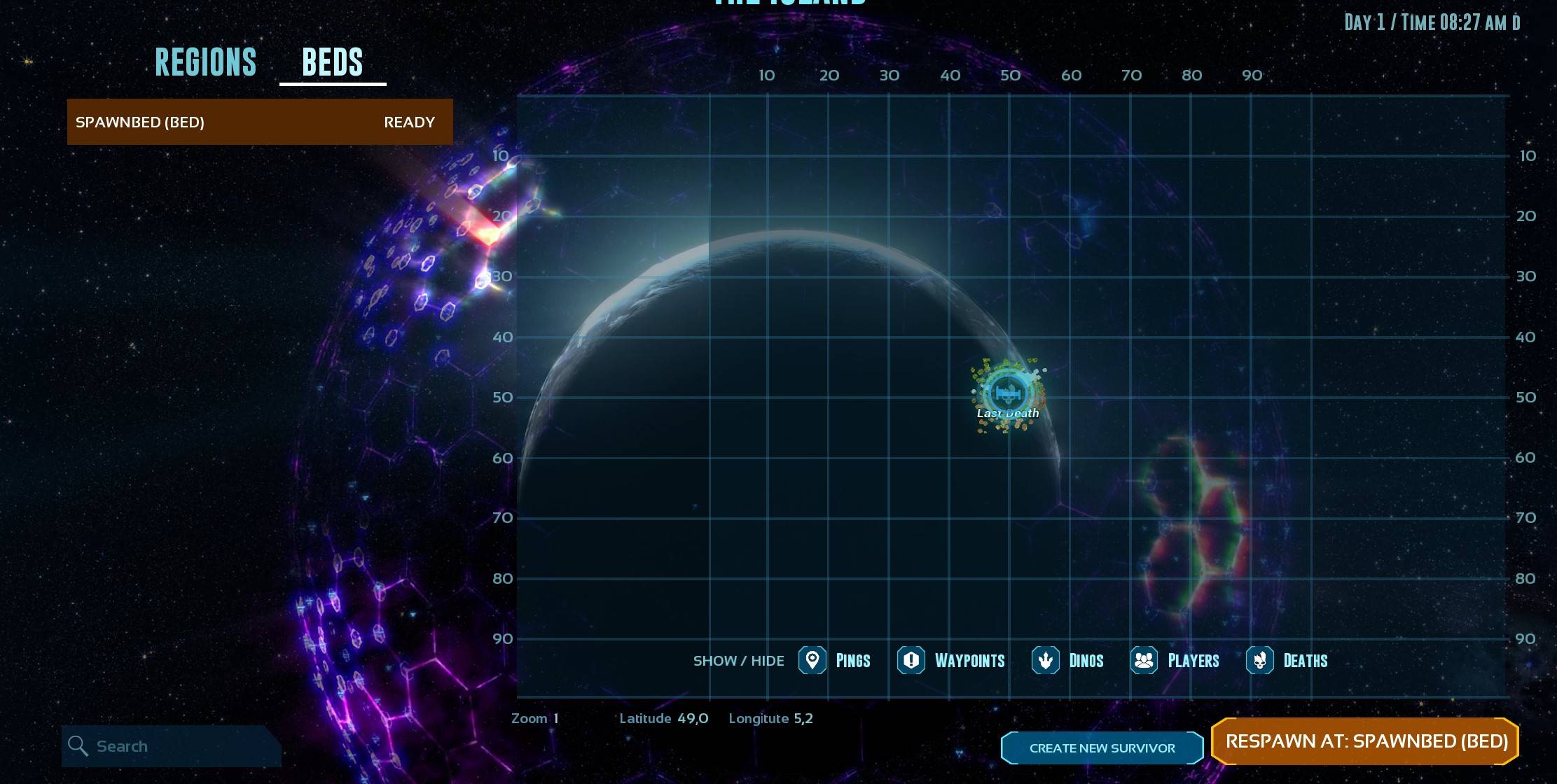Viewport: 1557px width, 784px height.
Task: Click the search magnifier icon
Action: 78,746
